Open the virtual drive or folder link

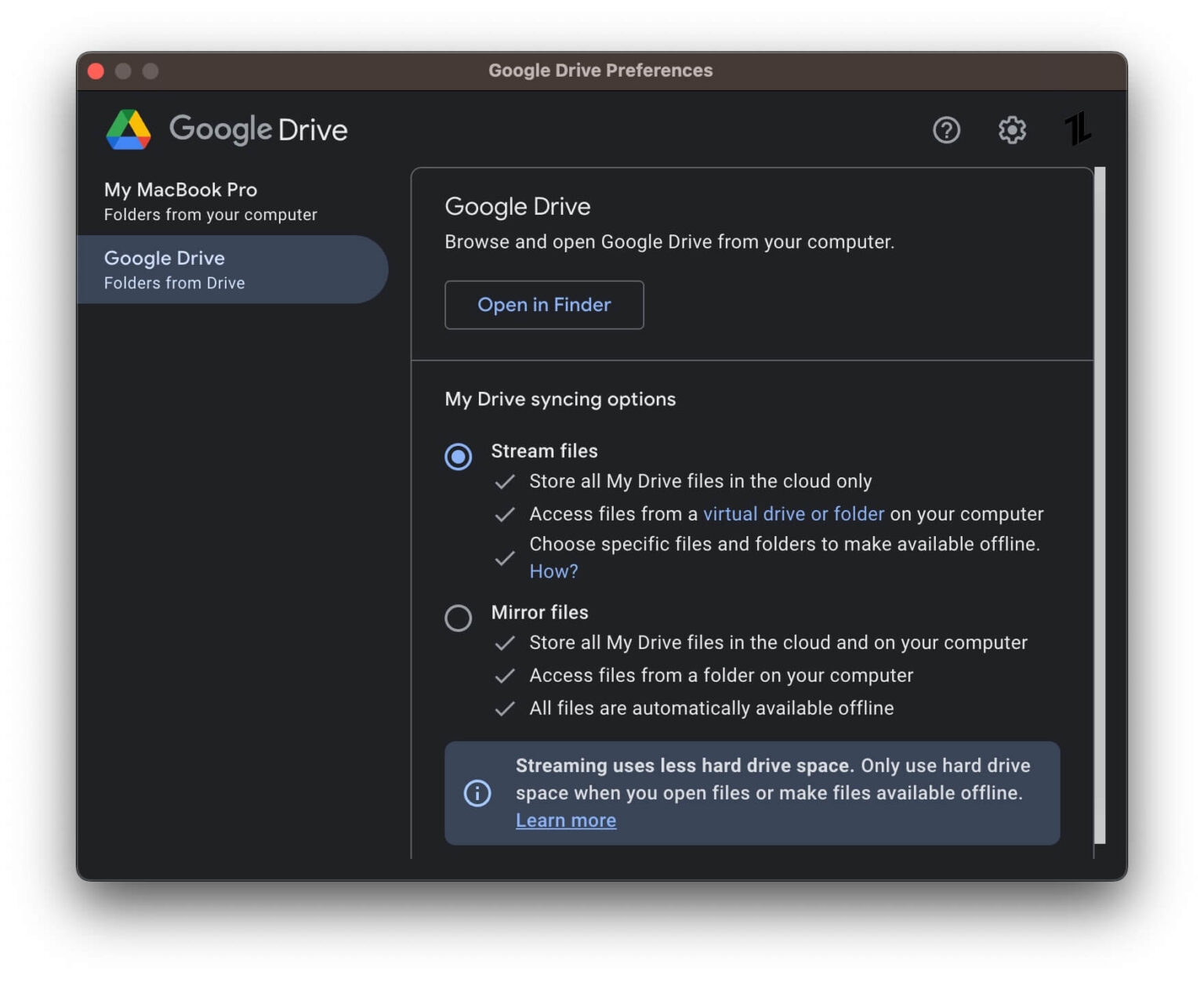tap(793, 514)
